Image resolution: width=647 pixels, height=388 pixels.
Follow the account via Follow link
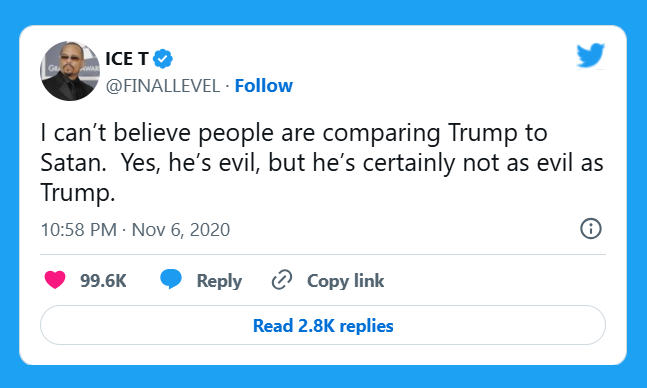click(x=264, y=86)
